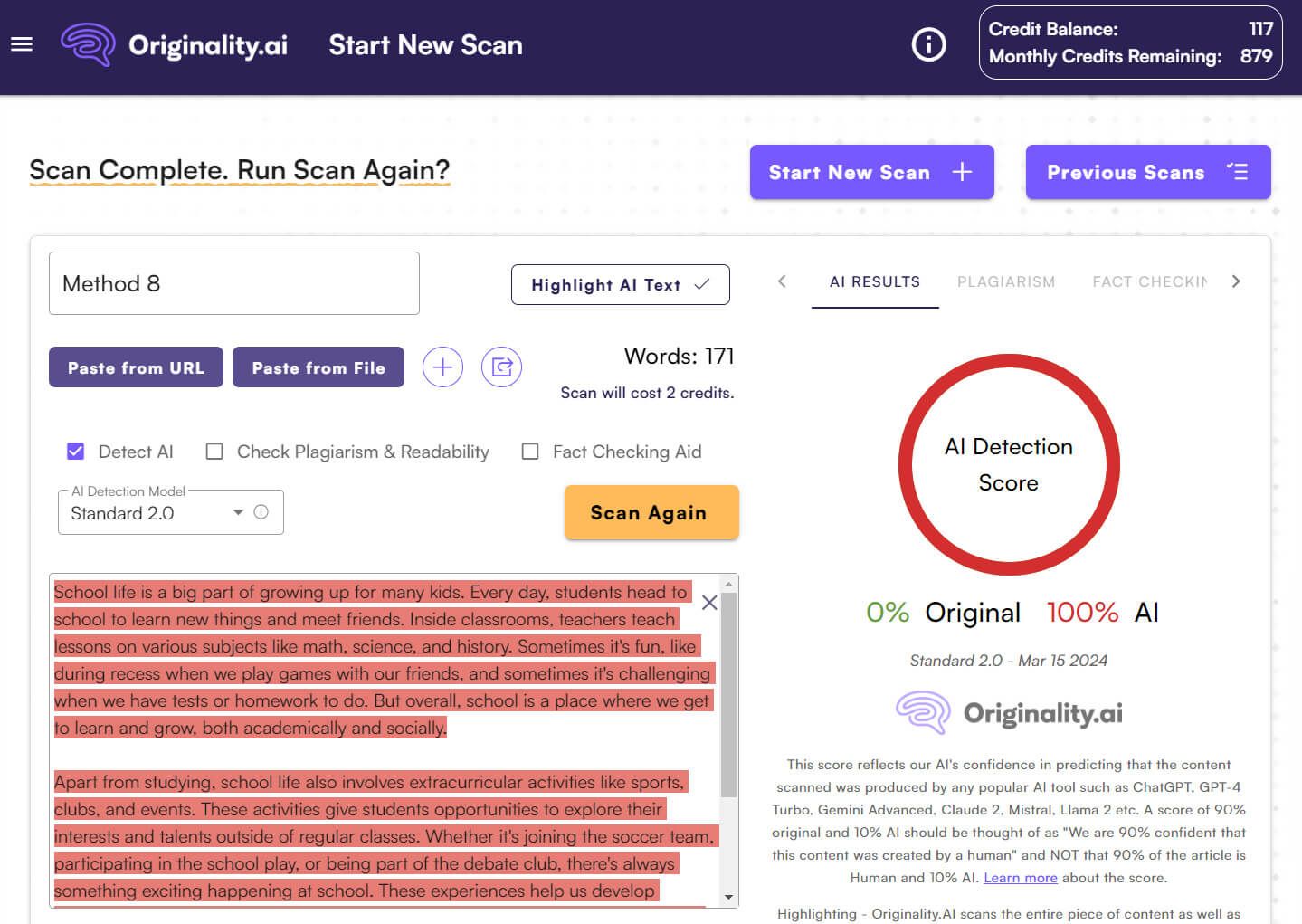Click the Originality.ai brain logo in header
The height and width of the screenshot is (924, 1302).
click(x=88, y=44)
